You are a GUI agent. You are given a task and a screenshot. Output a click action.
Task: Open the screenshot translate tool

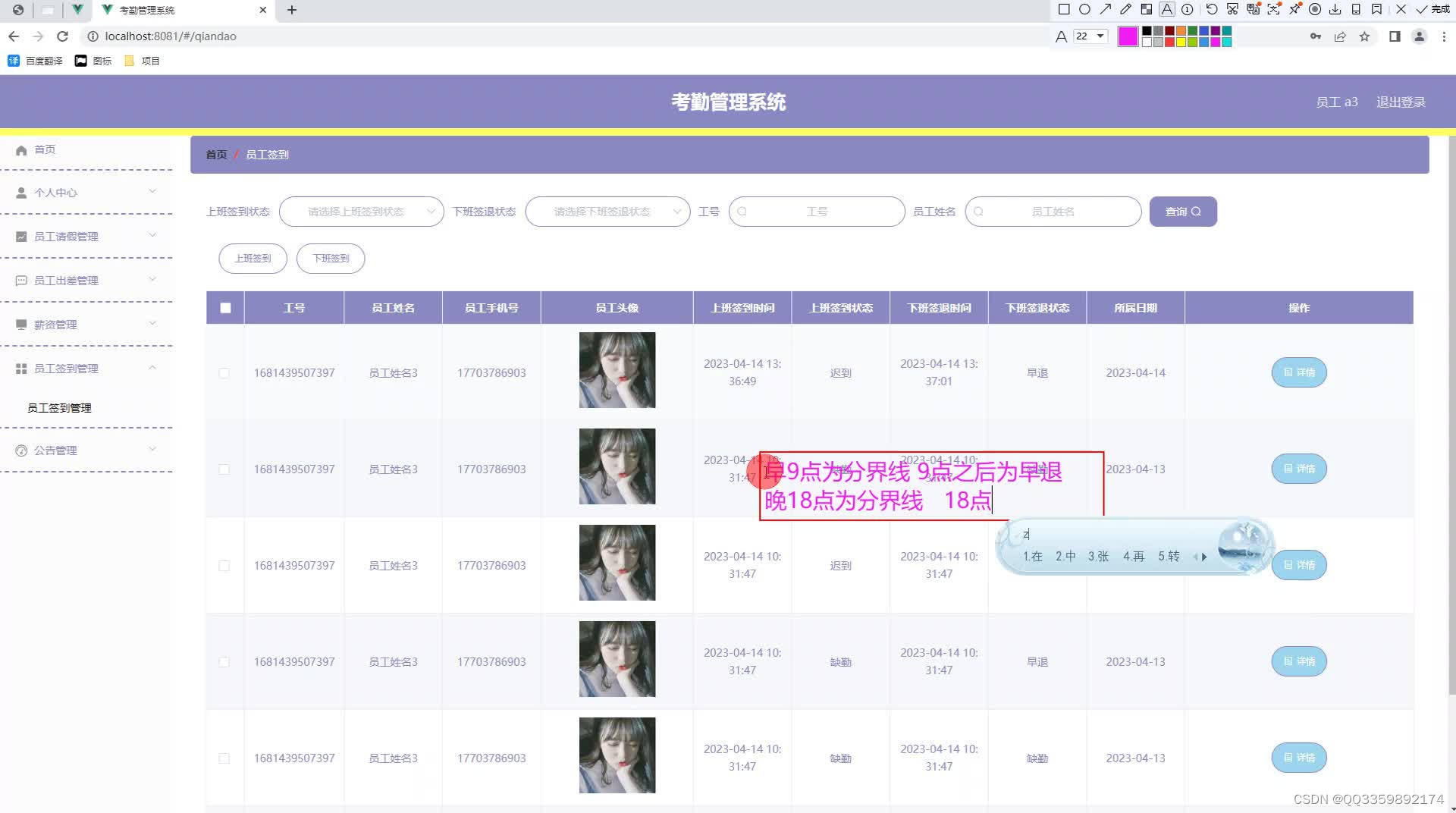click(1253, 10)
